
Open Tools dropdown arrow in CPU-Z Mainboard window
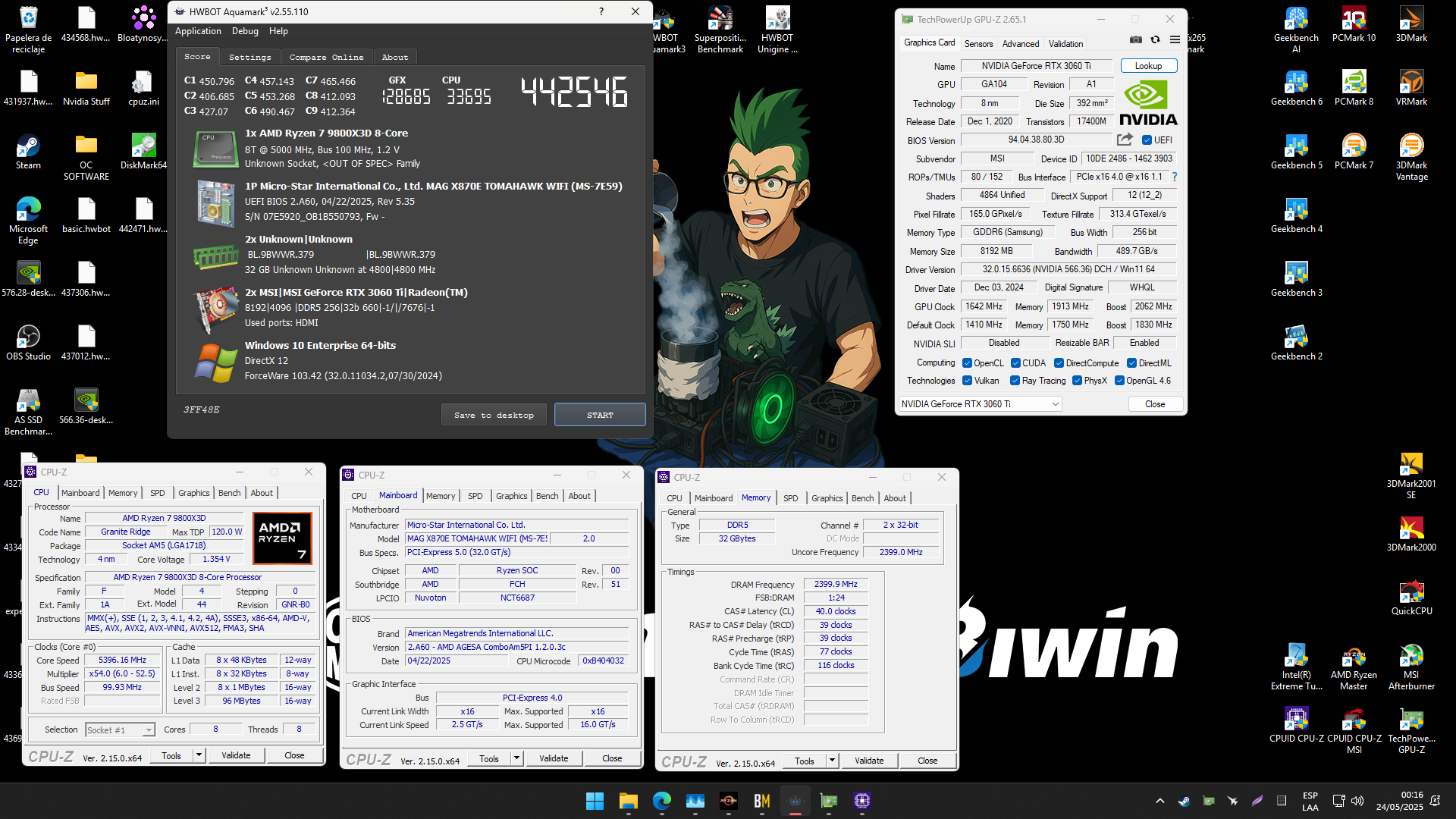click(x=516, y=758)
